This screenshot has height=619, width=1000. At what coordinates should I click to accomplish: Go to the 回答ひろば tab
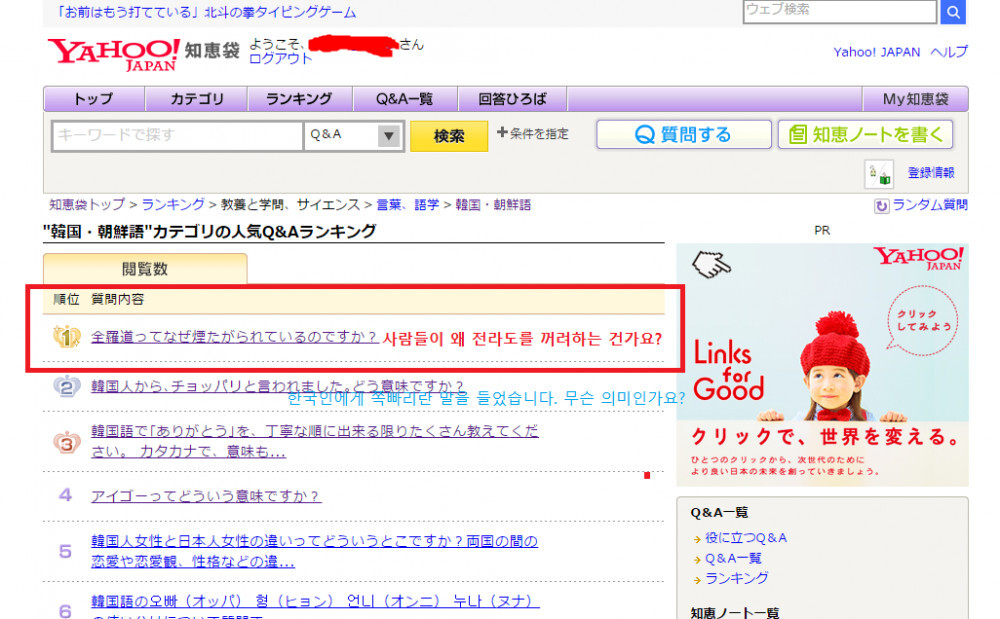512,99
